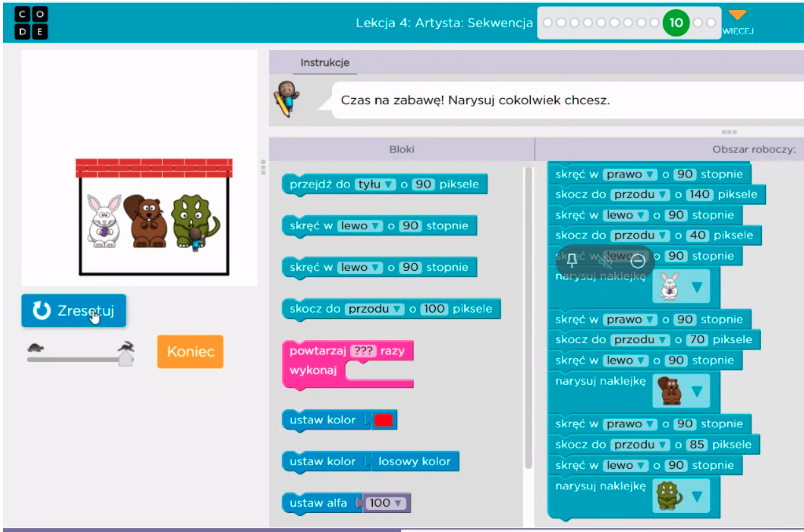Click the rabbit sticker image in workspace block

point(669,287)
